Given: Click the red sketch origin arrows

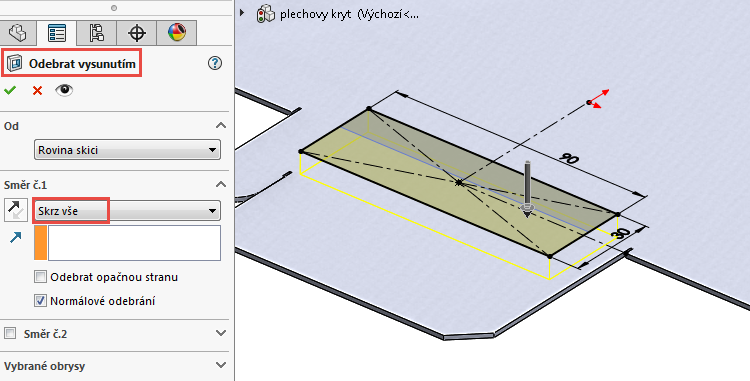Looking at the screenshot, I should [x=598, y=99].
